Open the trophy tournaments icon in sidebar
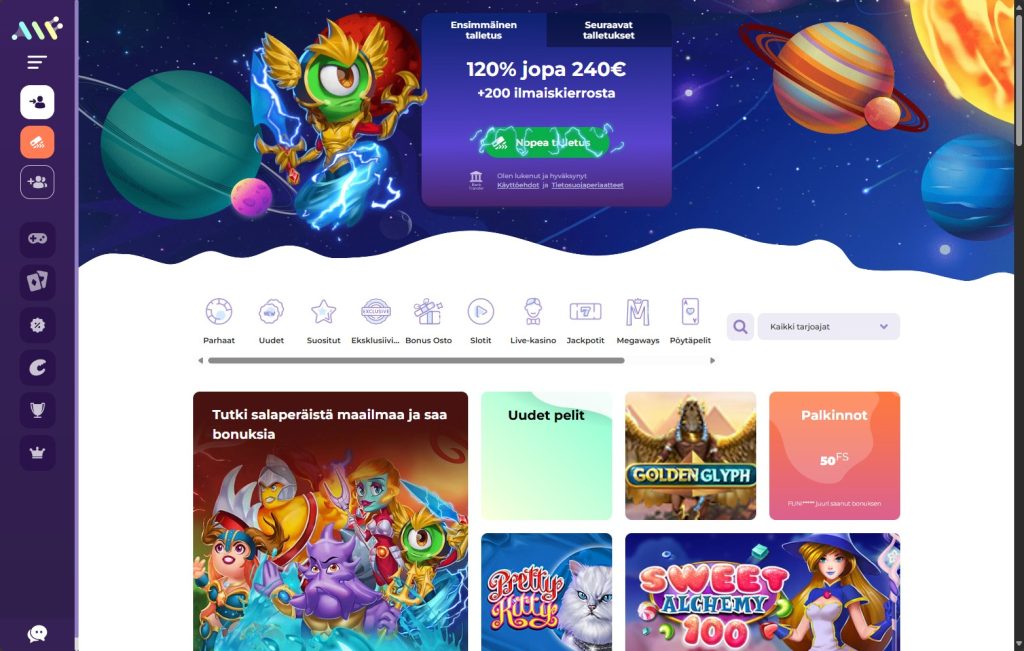This screenshot has width=1024, height=651. [x=37, y=409]
